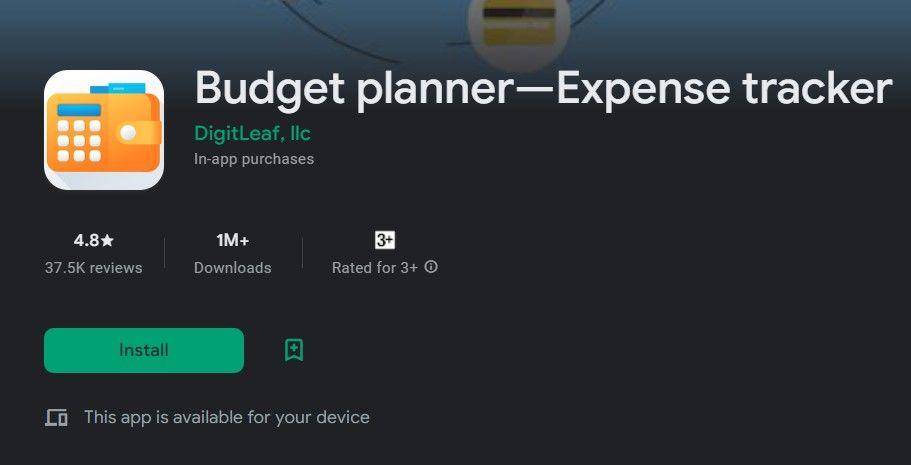Install the Budget planner app

click(144, 350)
